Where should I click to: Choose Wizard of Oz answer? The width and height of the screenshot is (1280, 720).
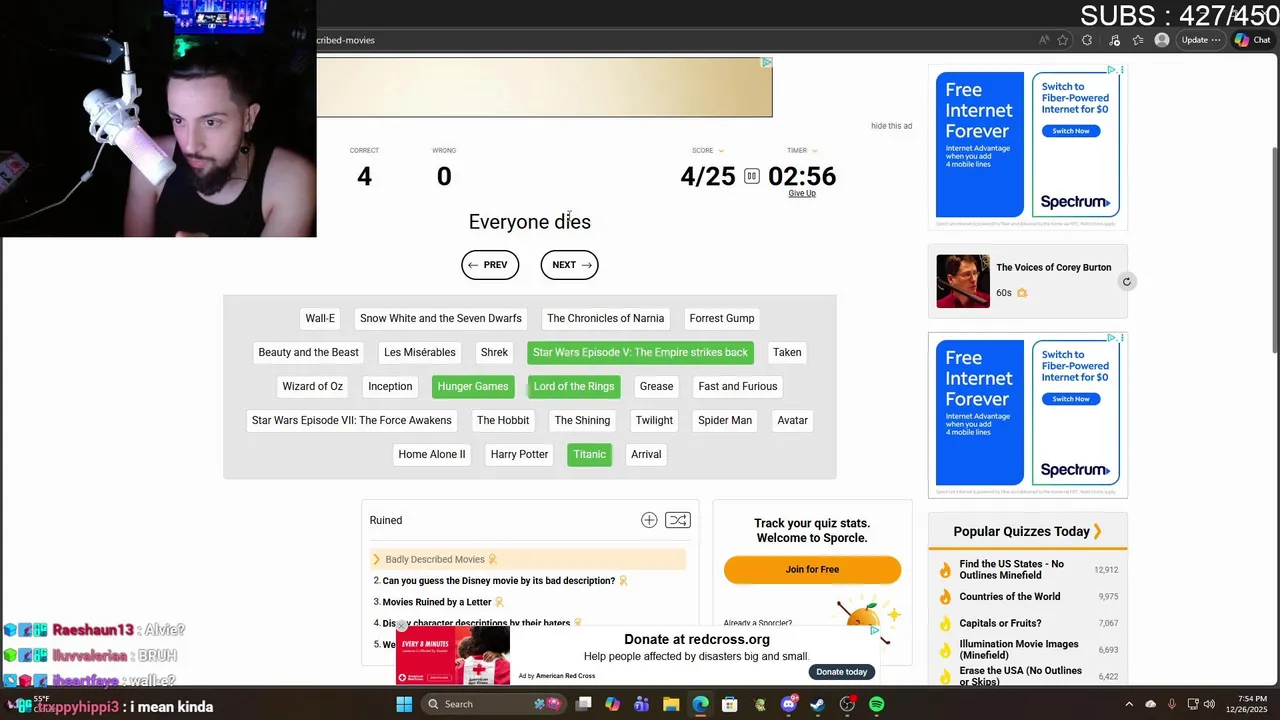coord(312,386)
